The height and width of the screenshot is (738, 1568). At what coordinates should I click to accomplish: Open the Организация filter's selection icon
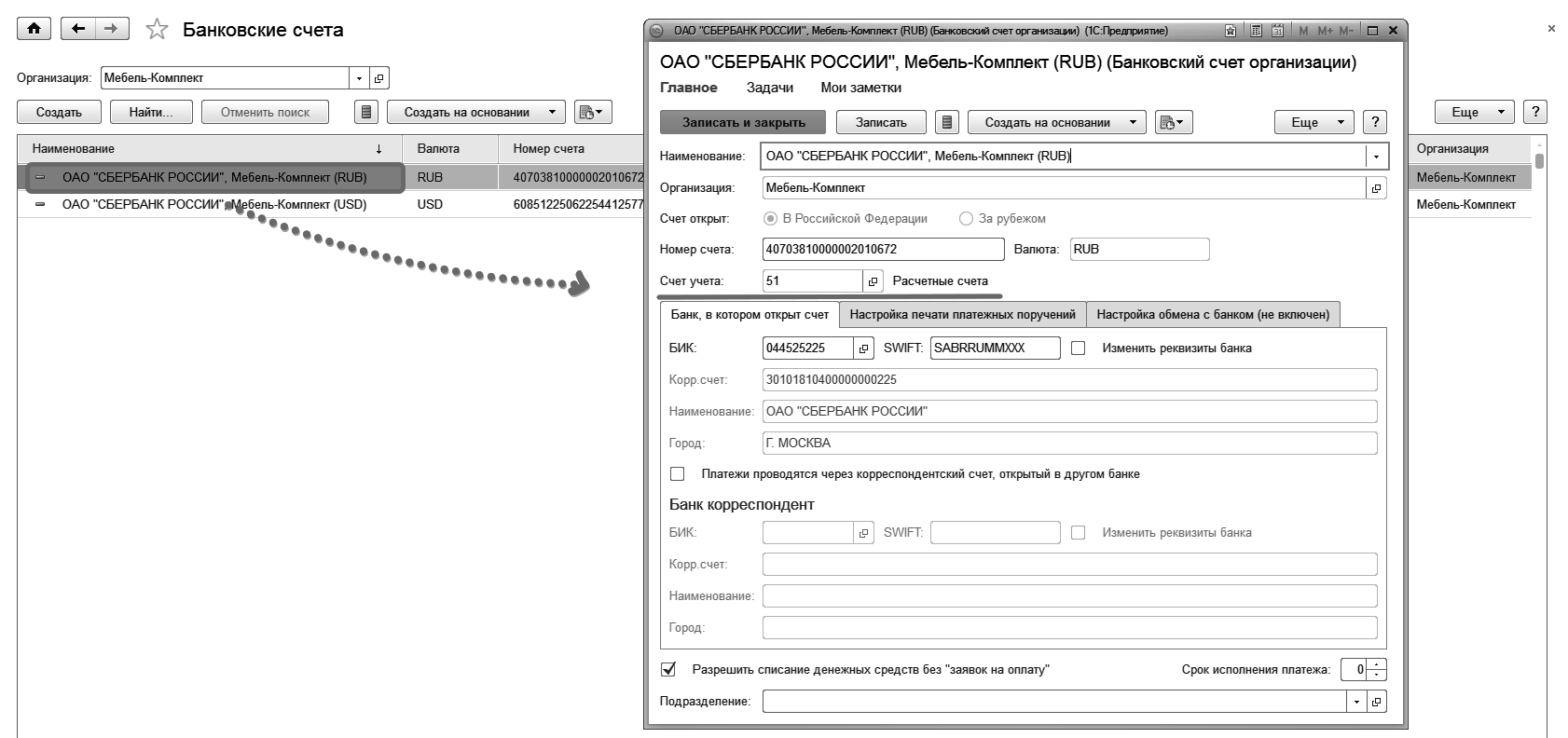379,78
